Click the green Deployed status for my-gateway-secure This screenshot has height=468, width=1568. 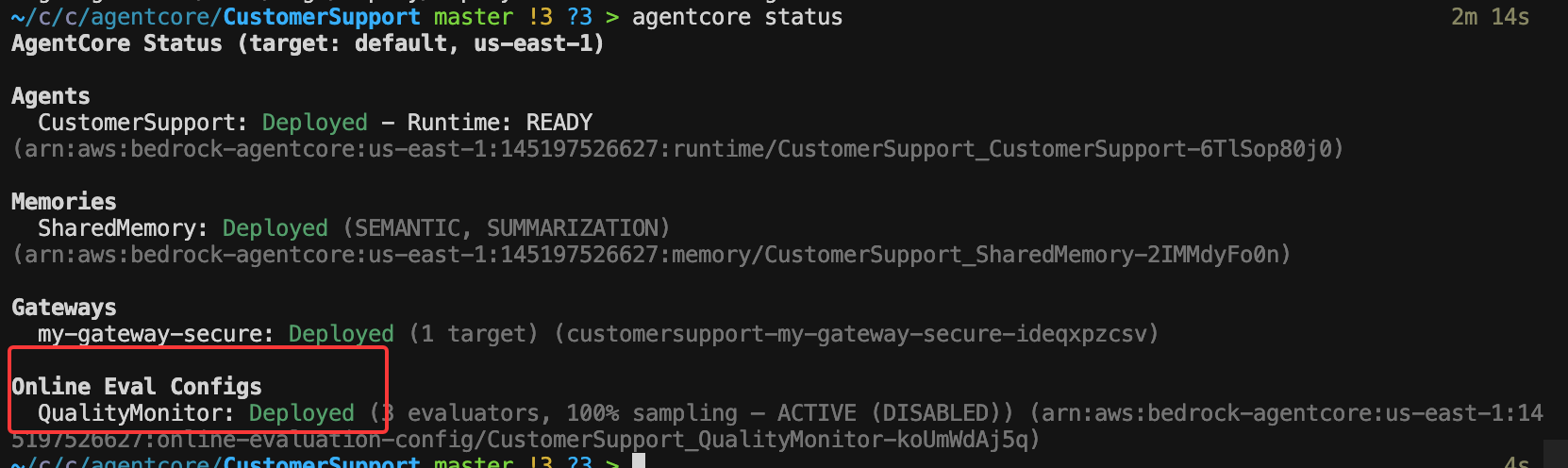[341, 334]
